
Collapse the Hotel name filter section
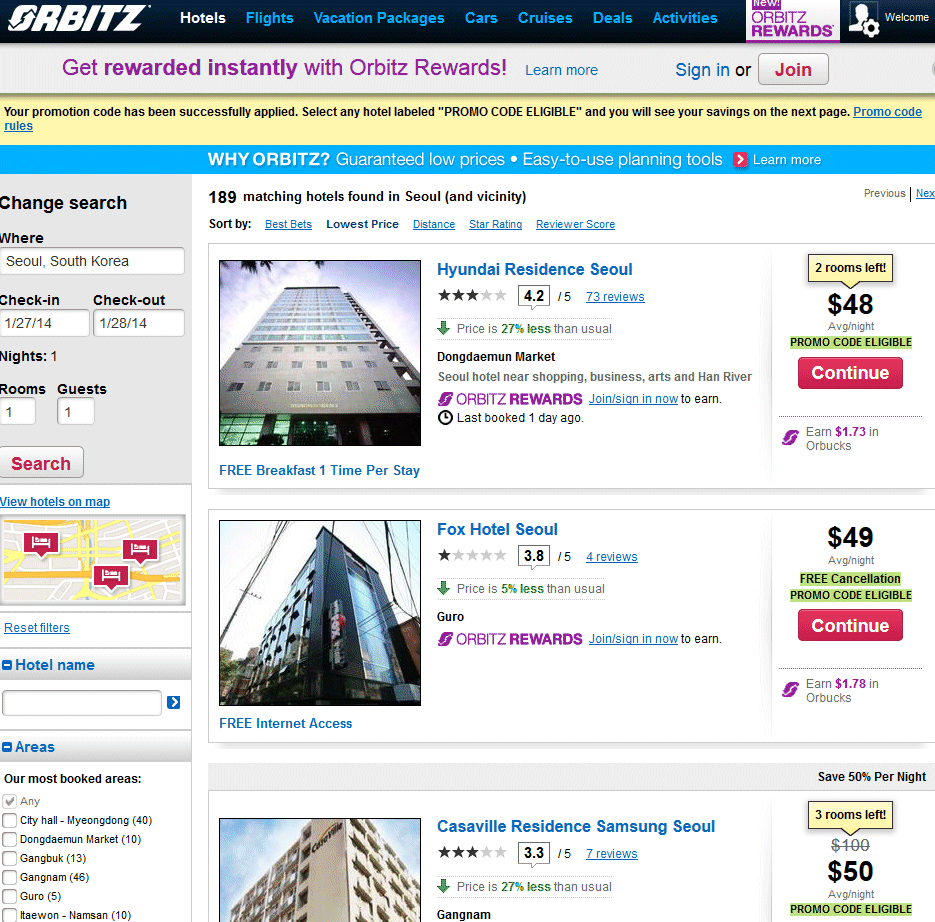pos(7,666)
